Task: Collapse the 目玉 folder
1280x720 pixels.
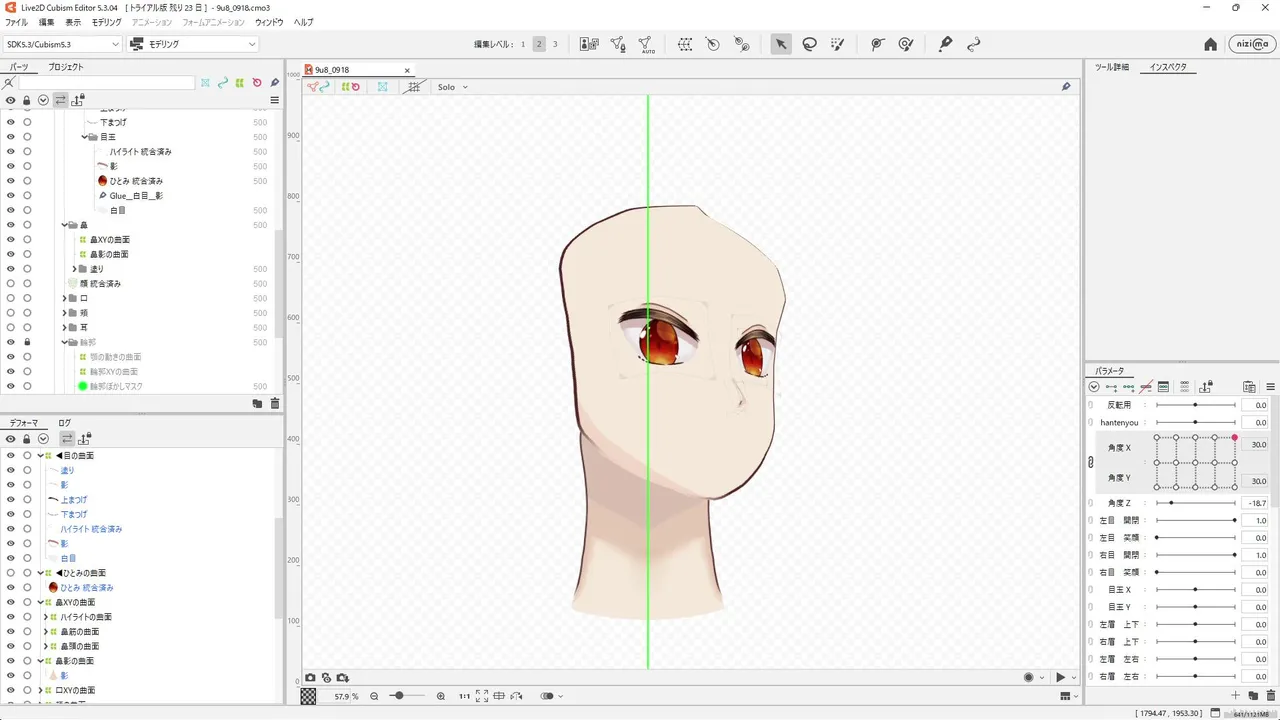Action: coord(85,137)
